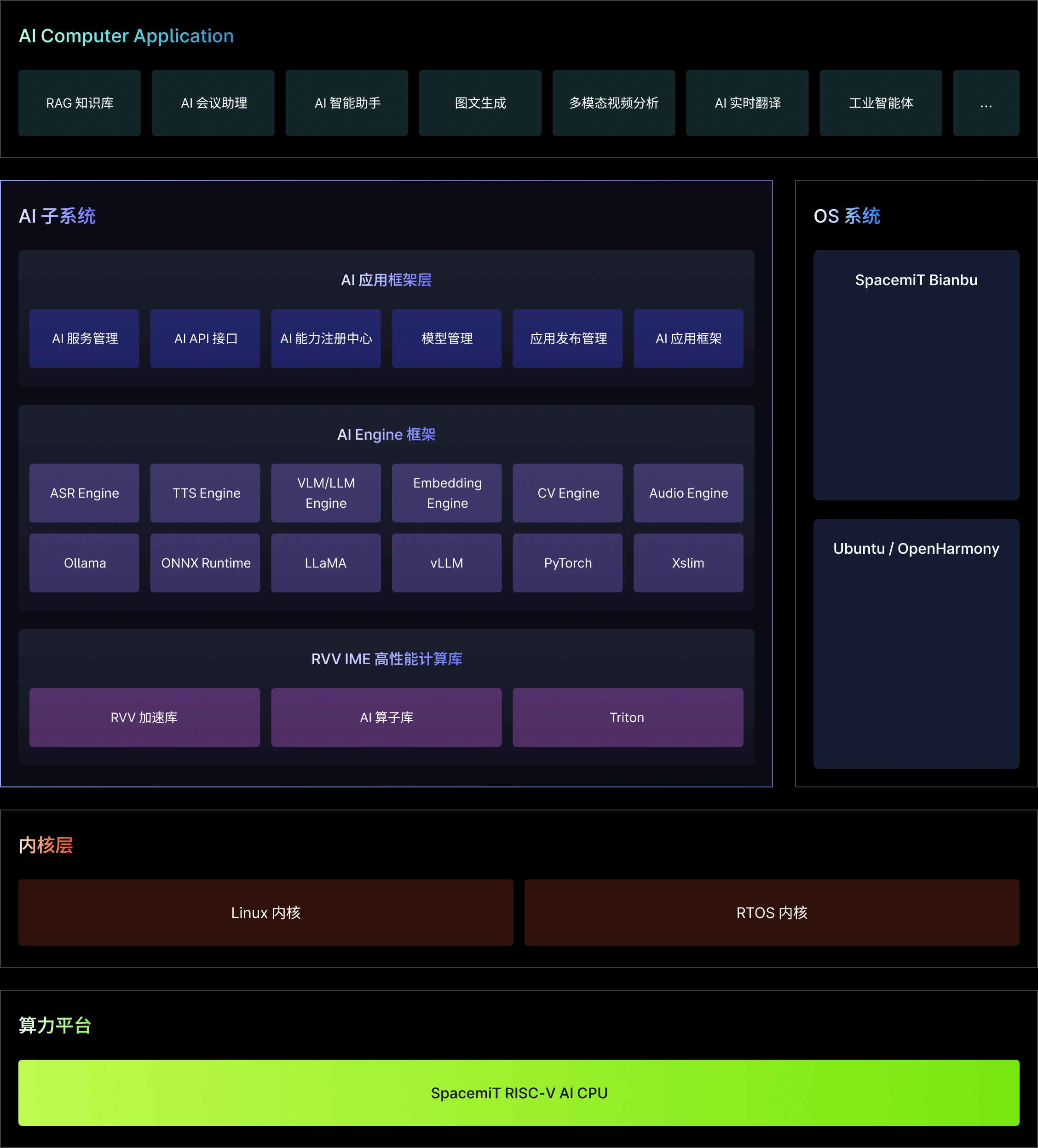Select the AI 应用框架 block
This screenshot has width=1038, height=1148.
[688, 338]
